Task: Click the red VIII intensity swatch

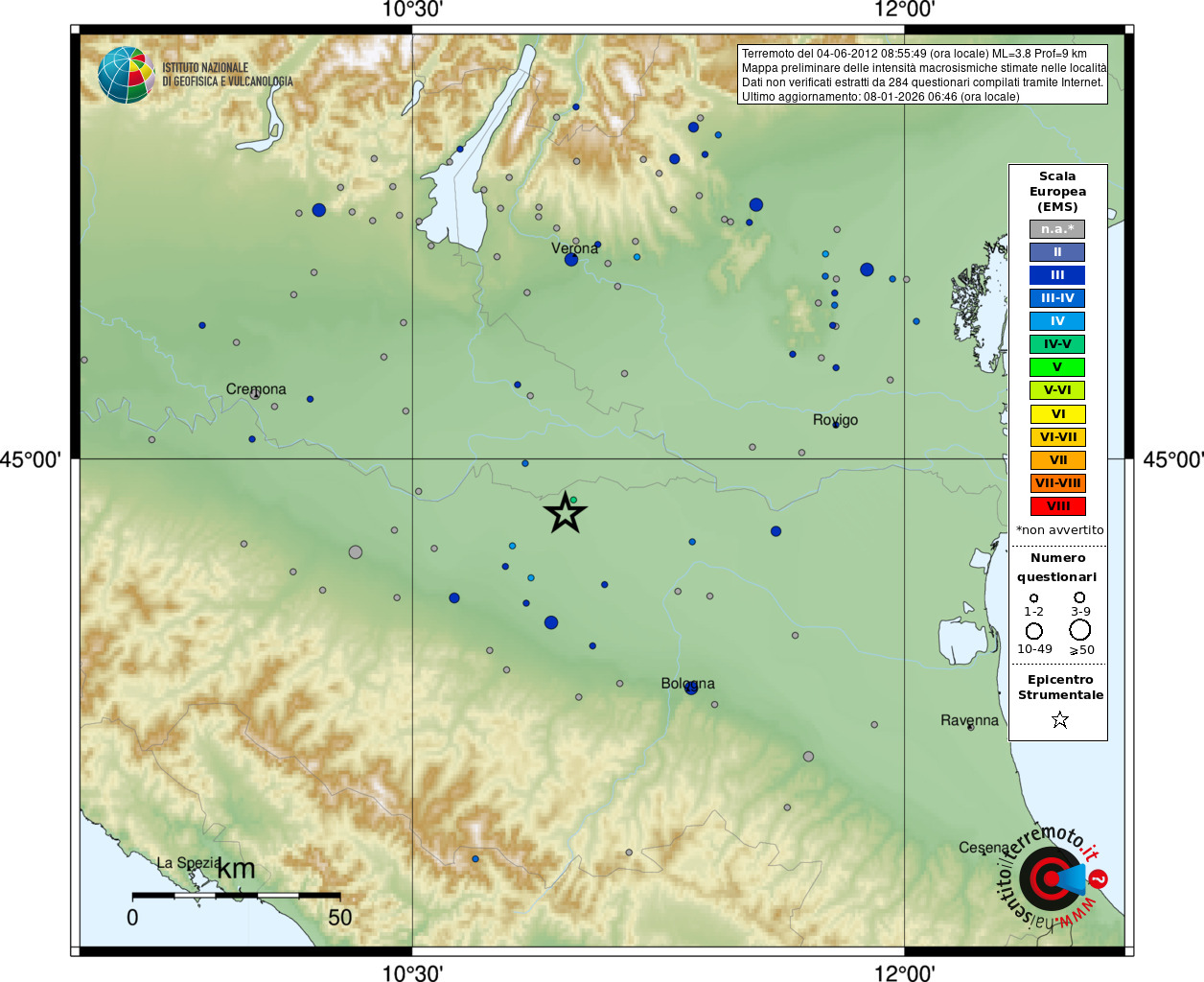Action: (x=1058, y=506)
